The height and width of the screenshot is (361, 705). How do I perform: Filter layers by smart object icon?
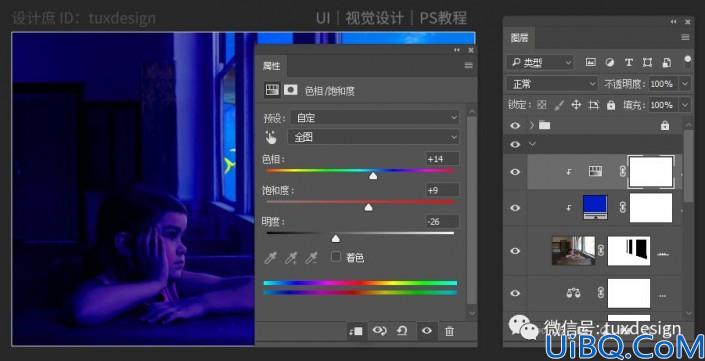(667, 62)
